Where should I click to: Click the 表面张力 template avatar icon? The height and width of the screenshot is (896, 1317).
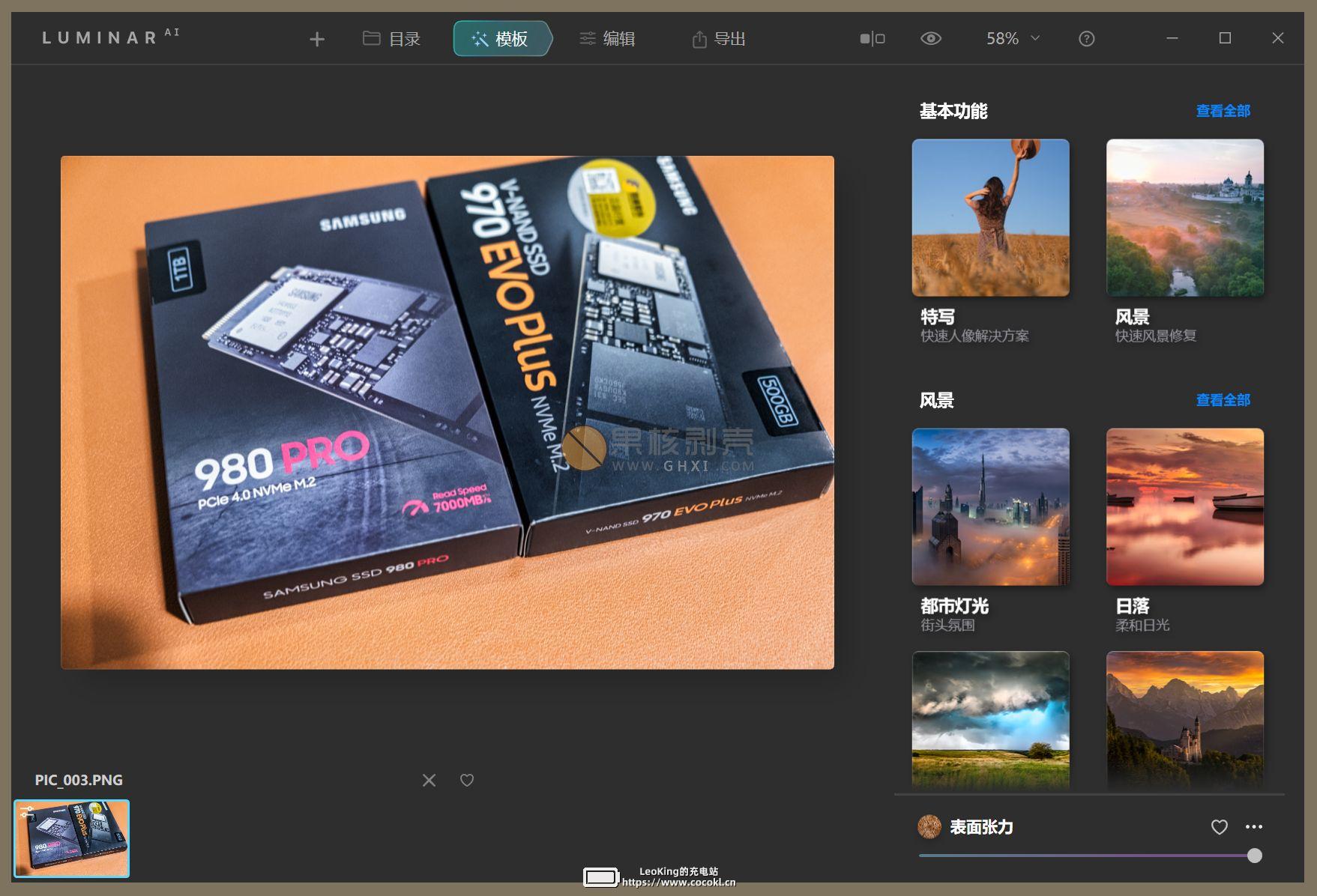(x=929, y=827)
